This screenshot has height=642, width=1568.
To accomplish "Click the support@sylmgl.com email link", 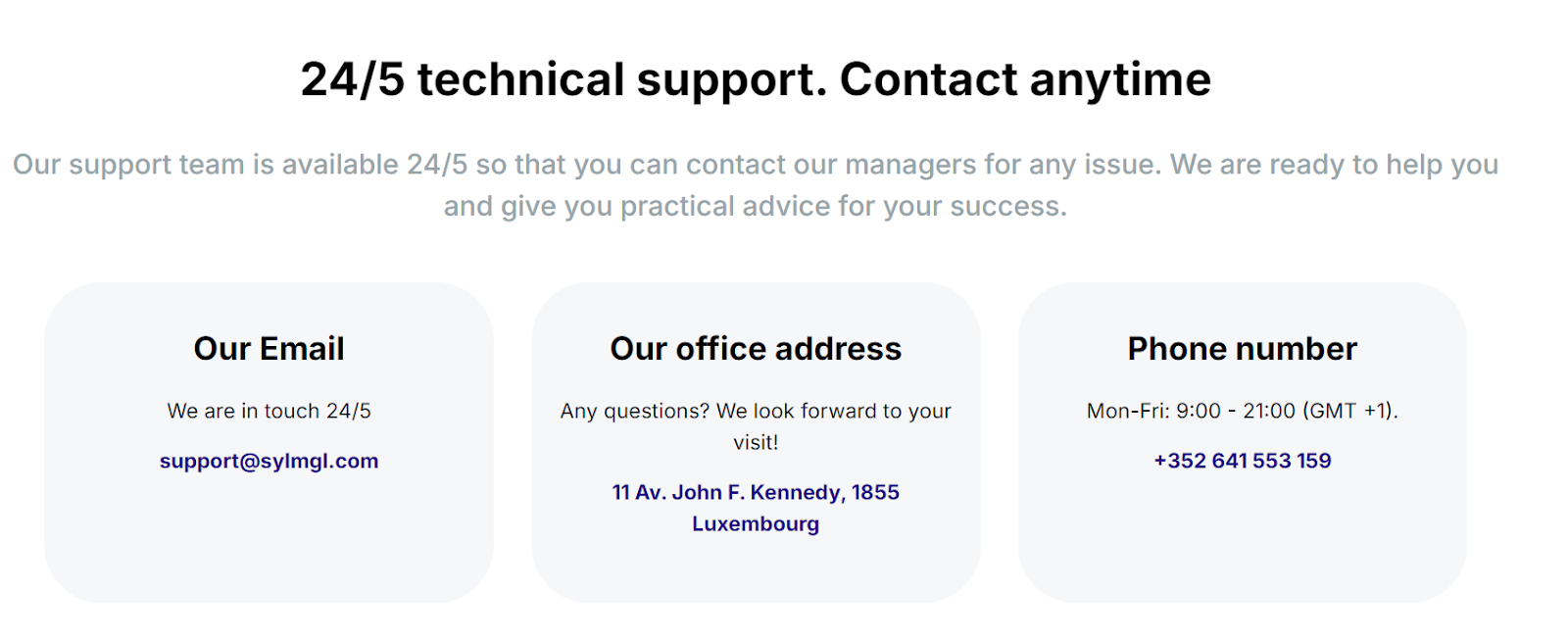I will pyautogui.click(x=269, y=461).
